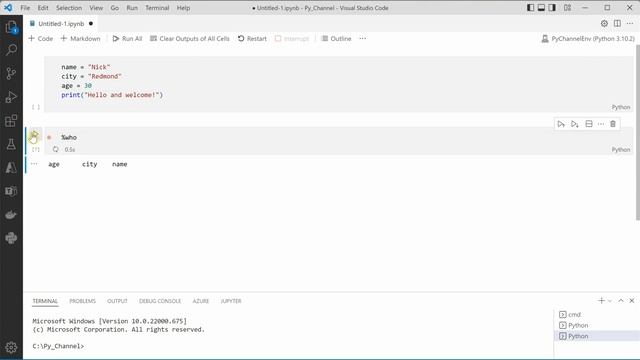Clear Outputs of All Cells
Image resolution: width=640 pixels, height=360 pixels.
tap(190, 38)
